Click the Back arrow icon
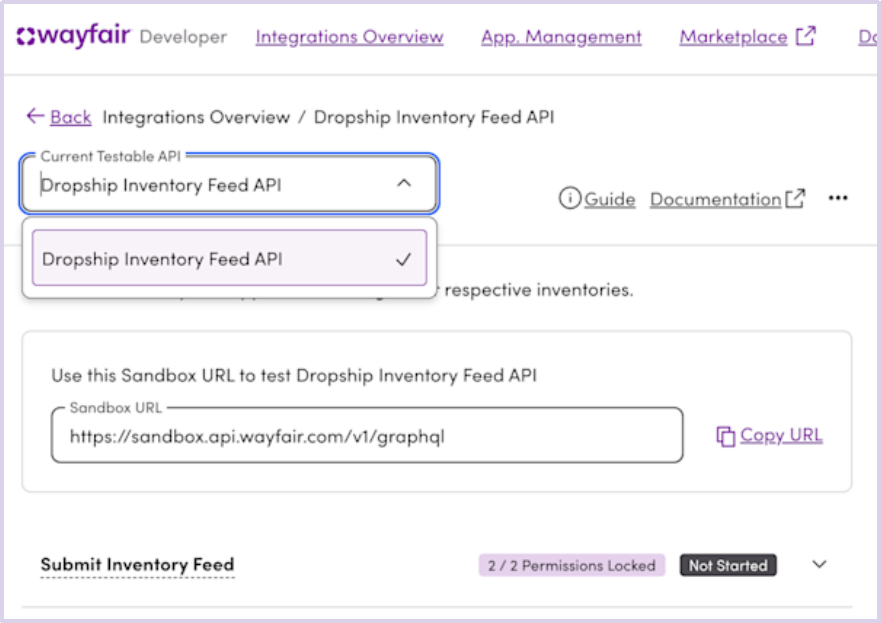This screenshot has width=881, height=623. (x=35, y=116)
